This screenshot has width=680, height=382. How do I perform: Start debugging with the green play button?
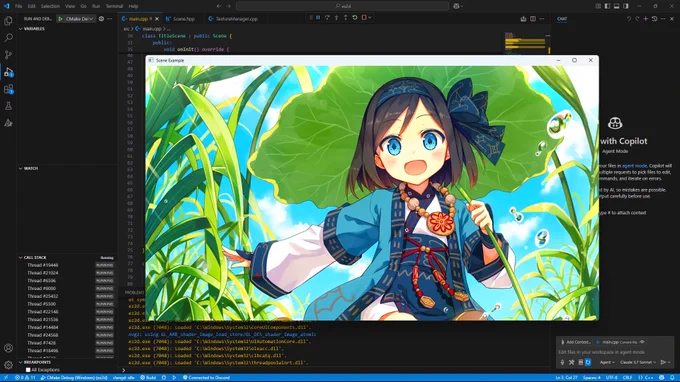click(61, 19)
